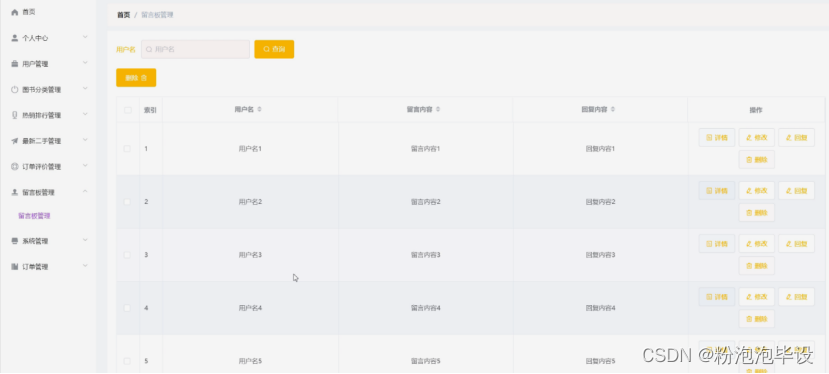This screenshot has width=829, height=374.
Task: Select the purple 留言板管理 submenu item
Action: click(x=34, y=216)
